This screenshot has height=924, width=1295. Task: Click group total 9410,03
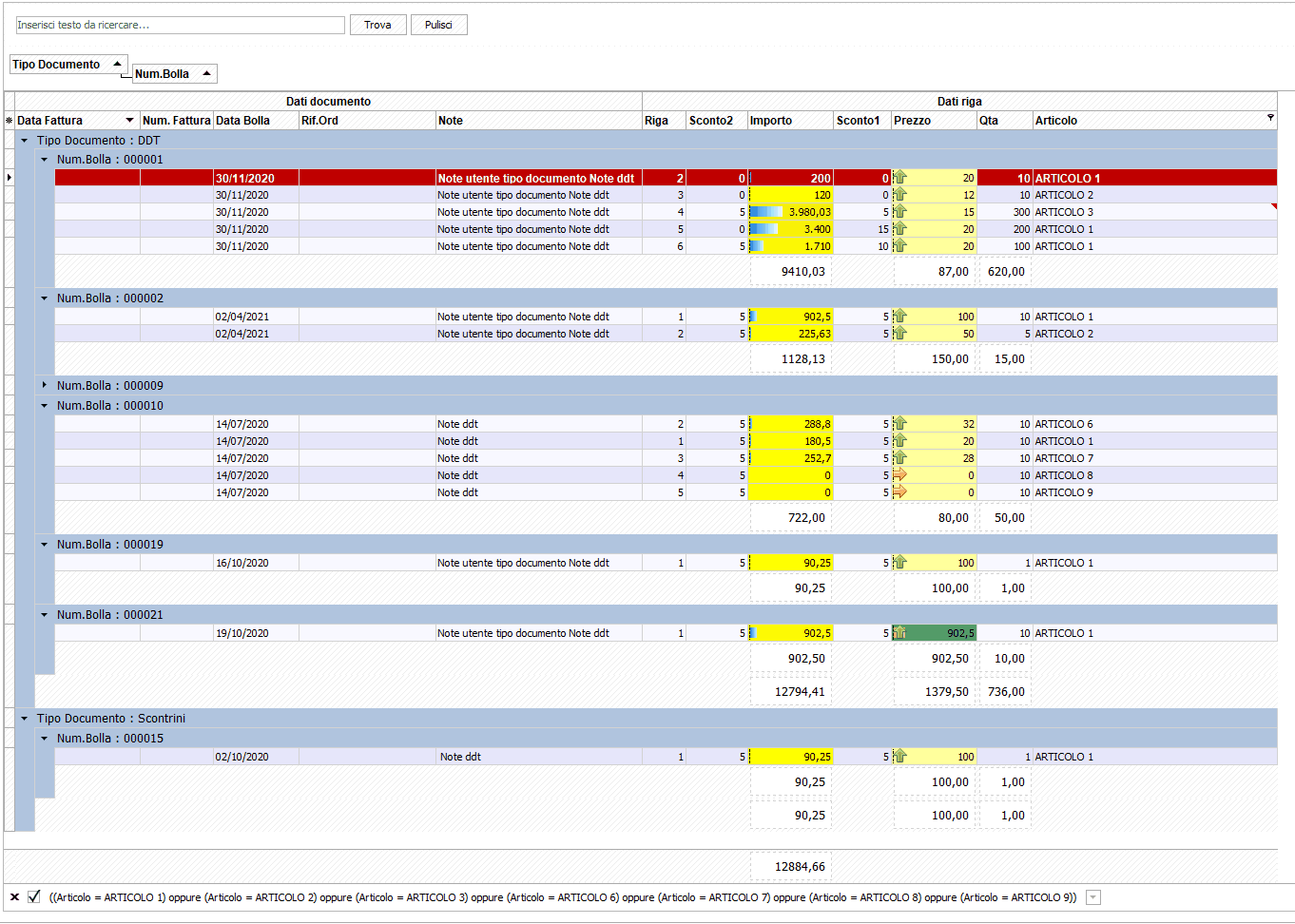(791, 272)
